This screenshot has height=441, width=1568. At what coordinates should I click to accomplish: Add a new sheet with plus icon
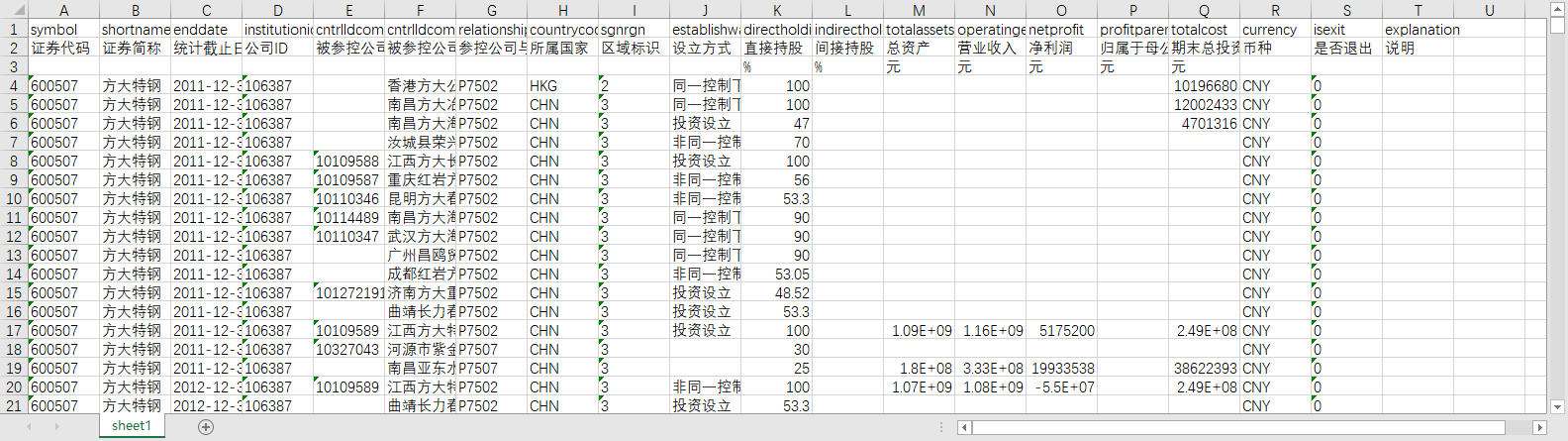coord(206,427)
